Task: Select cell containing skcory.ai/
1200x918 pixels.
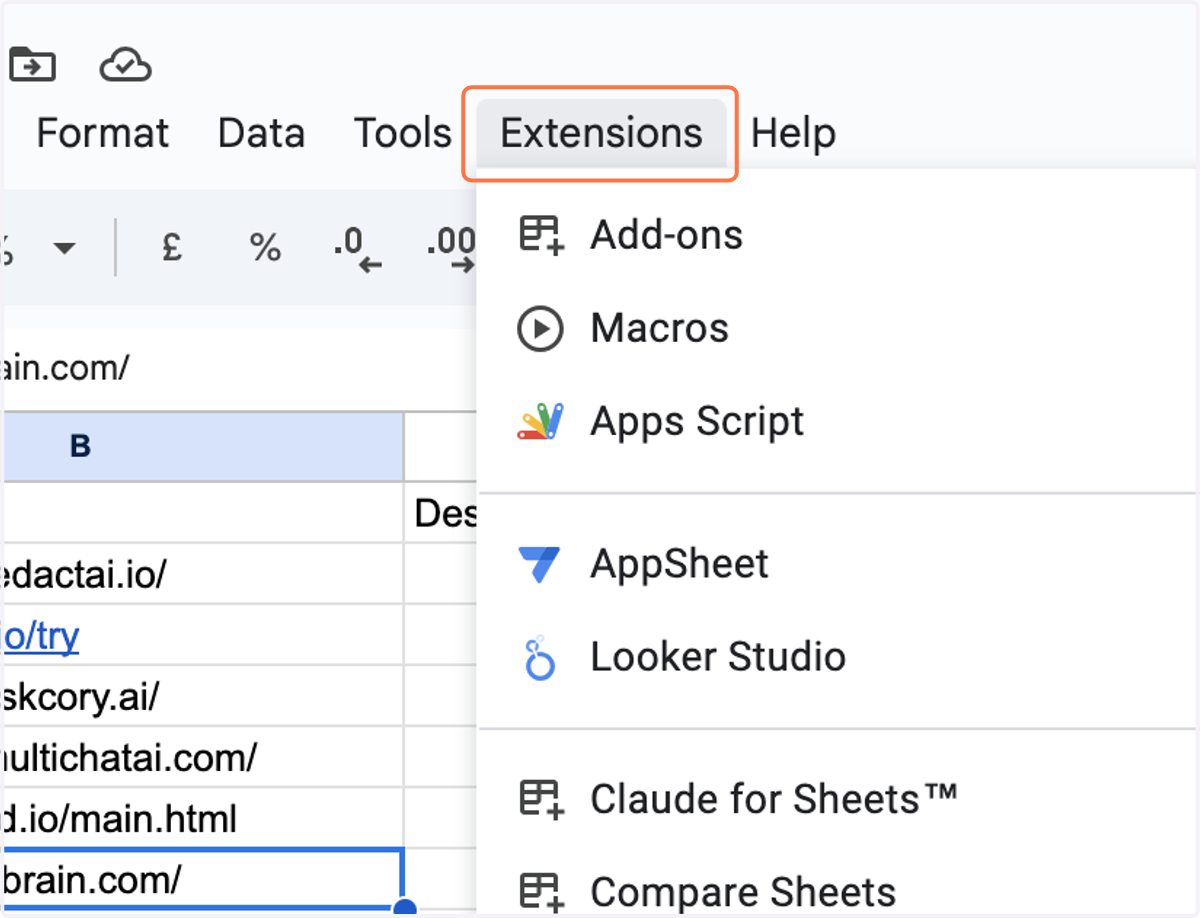Action: tap(203, 696)
